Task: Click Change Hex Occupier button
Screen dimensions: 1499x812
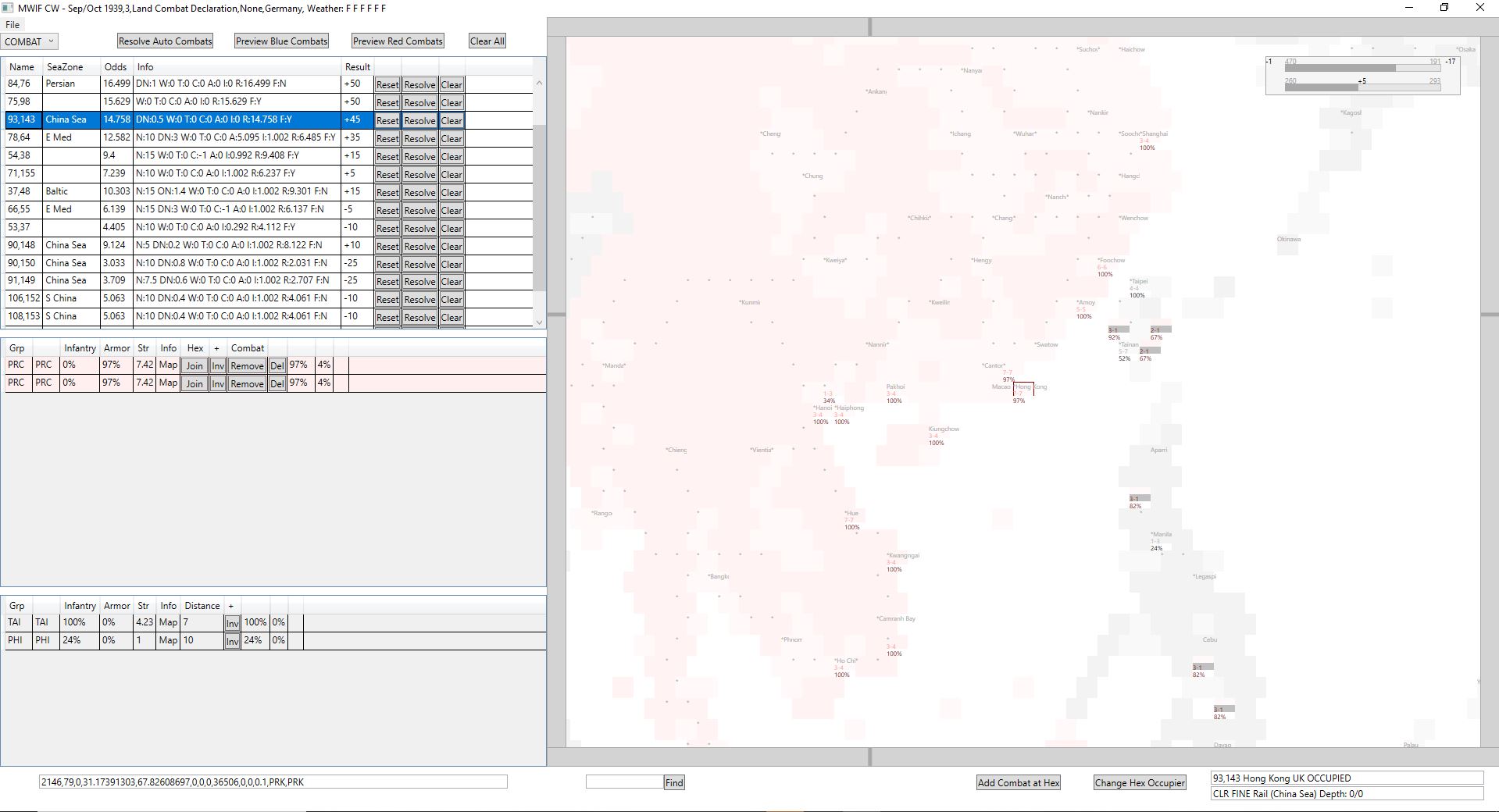Action: click(1140, 782)
